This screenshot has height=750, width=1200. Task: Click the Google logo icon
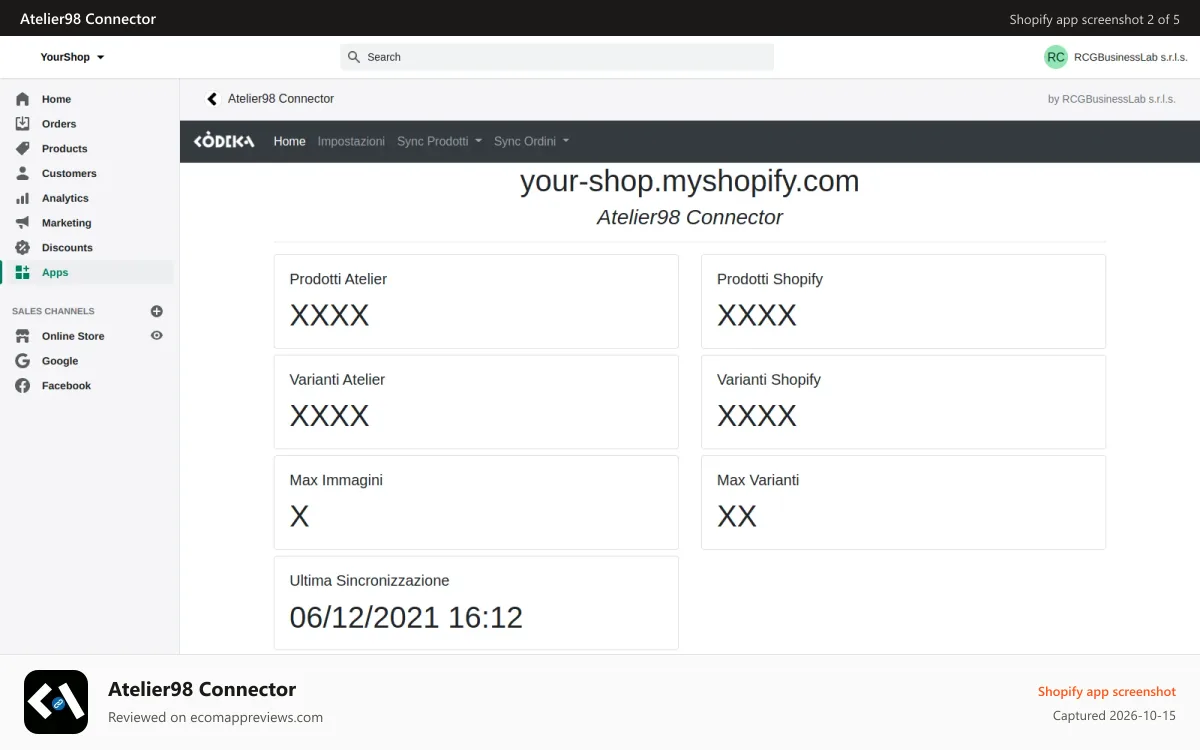tap(22, 361)
